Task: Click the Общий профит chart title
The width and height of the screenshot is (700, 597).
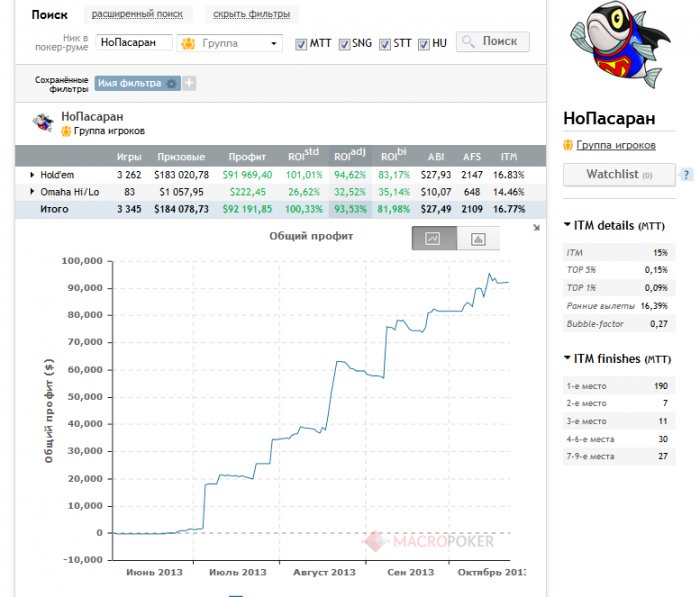Action: 311,236
